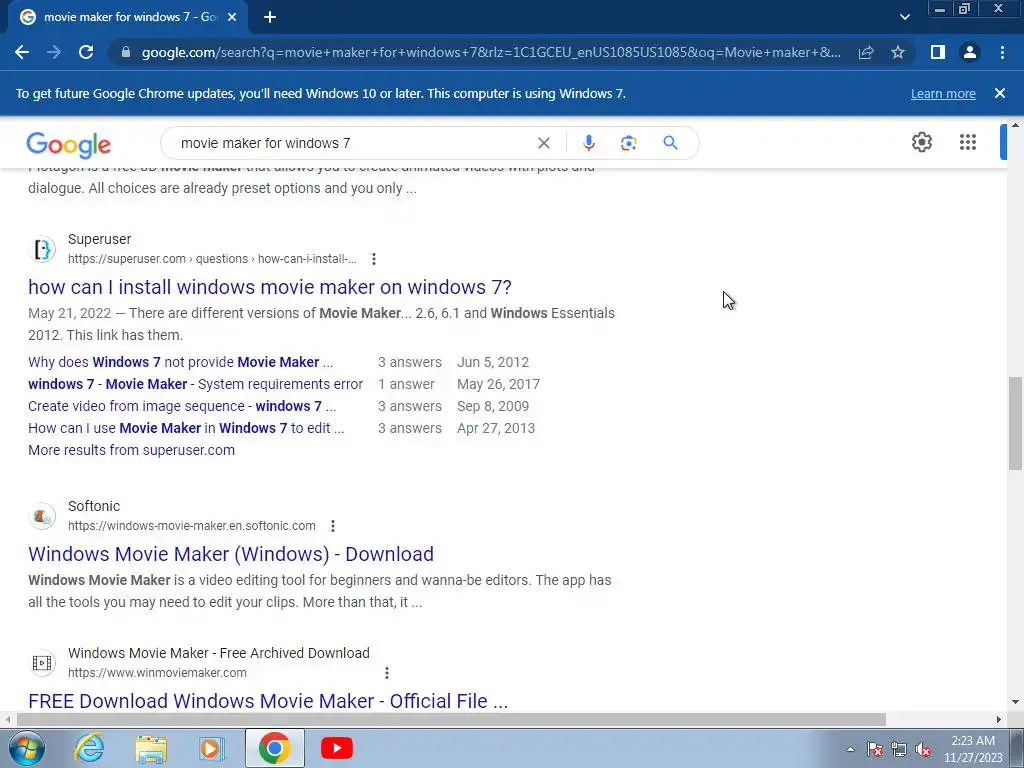Screen dimensions: 1024x768
Task: Click the windows-movie-maker.en.softonic.com URL
Action: 191,526
